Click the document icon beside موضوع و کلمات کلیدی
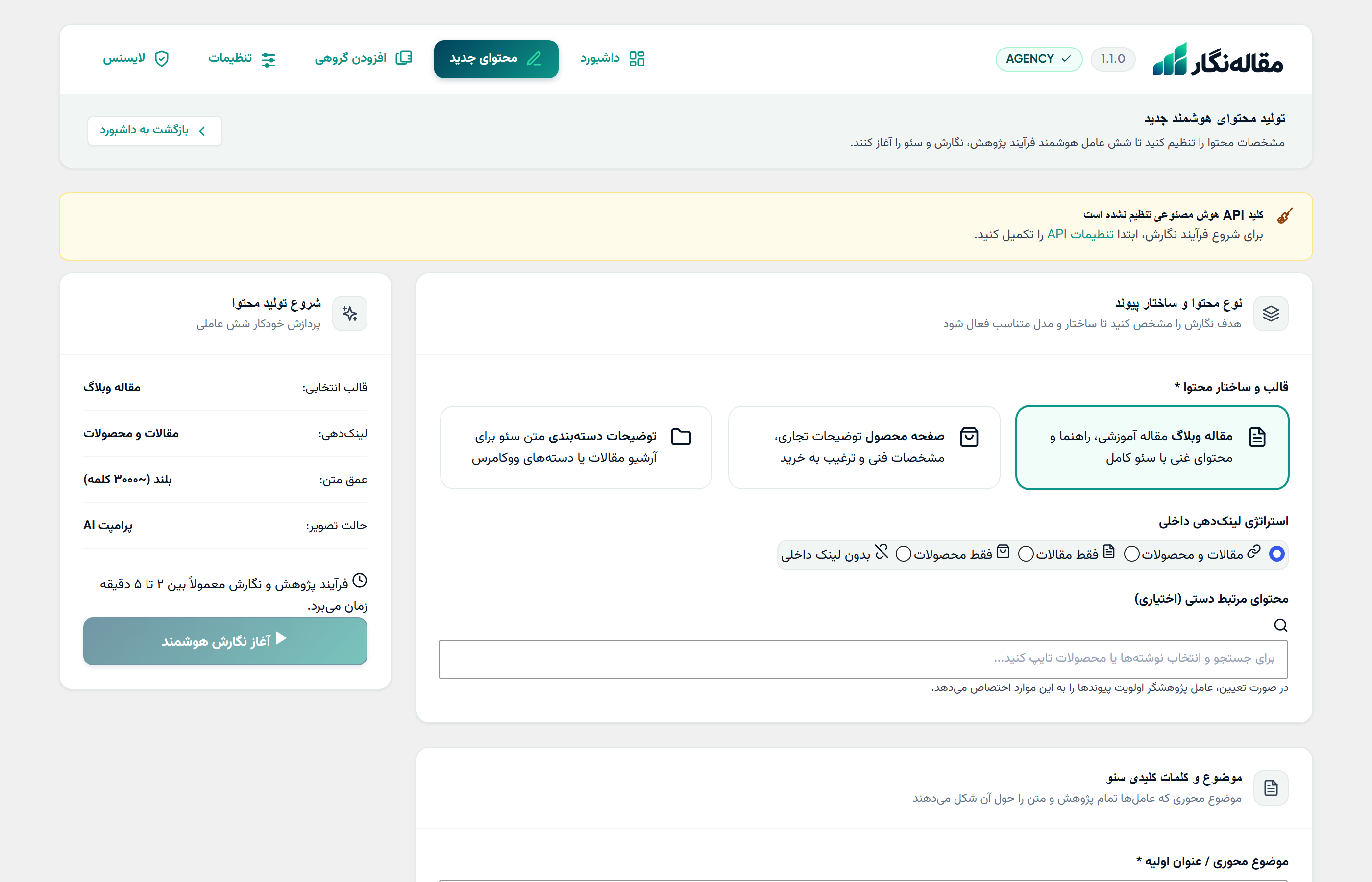The width and height of the screenshot is (1372, 882). 1271,787
